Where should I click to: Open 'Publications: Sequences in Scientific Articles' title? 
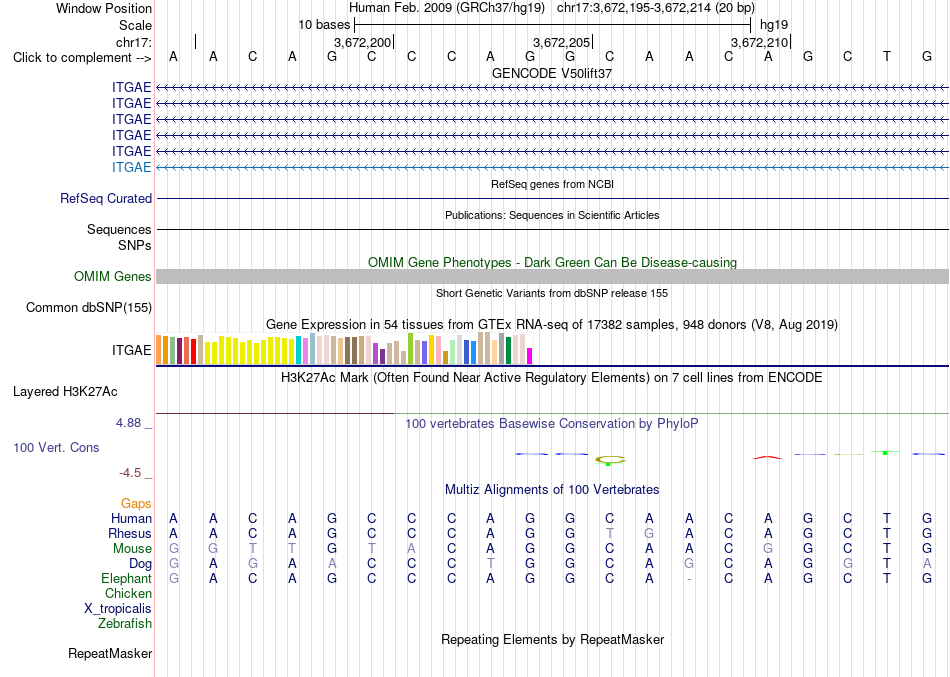552,215
